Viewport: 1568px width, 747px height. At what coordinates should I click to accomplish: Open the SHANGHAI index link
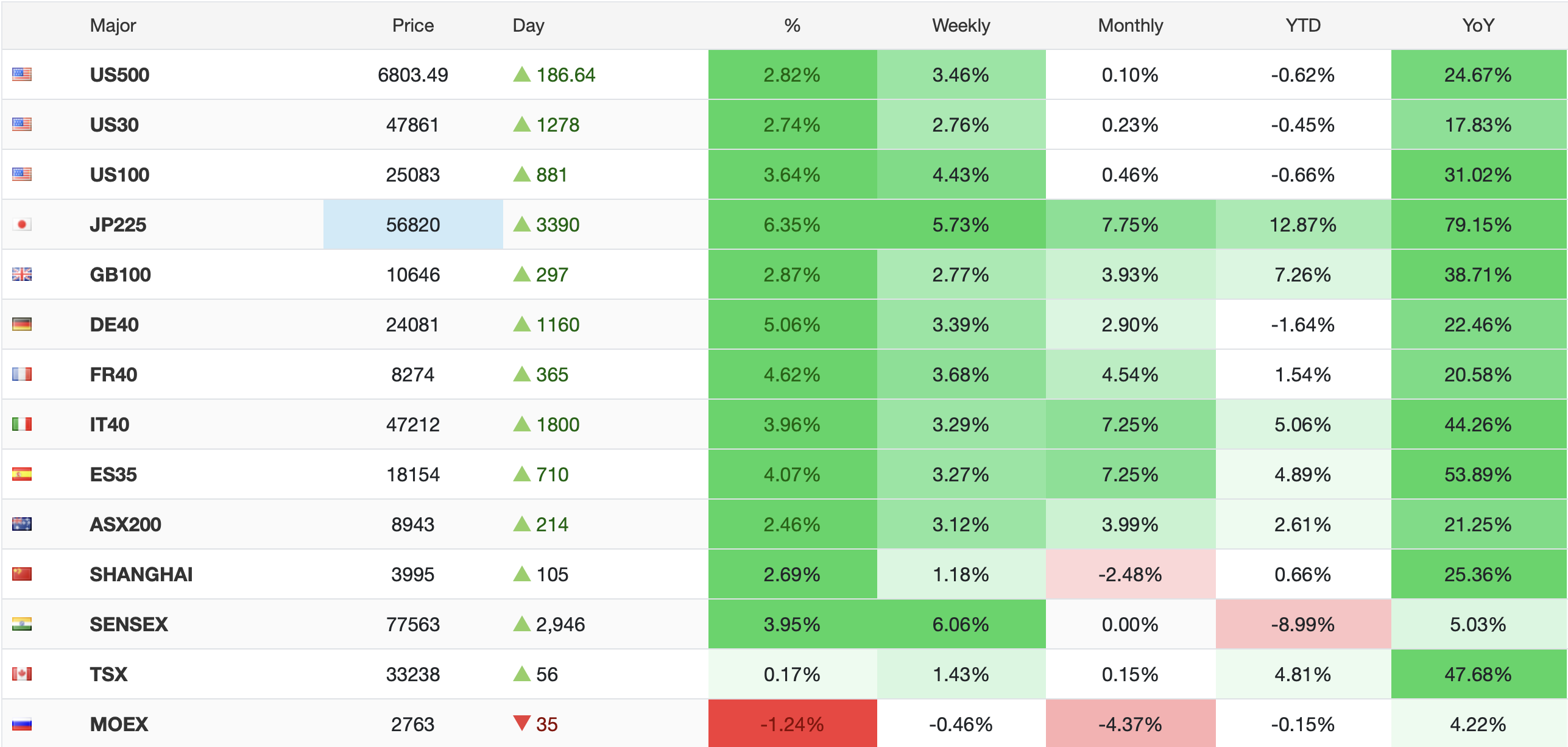point(141,575)
